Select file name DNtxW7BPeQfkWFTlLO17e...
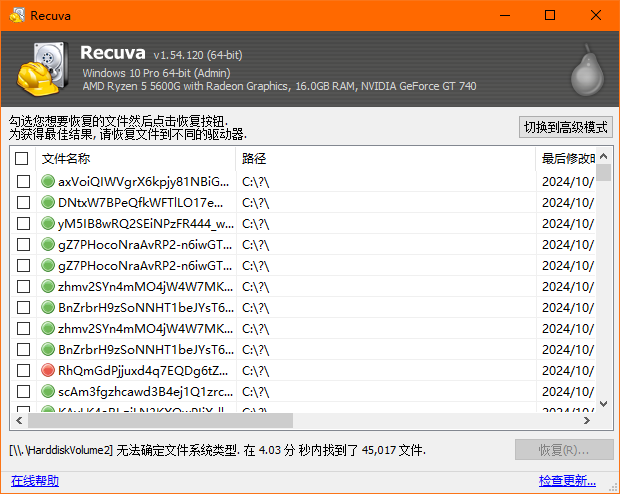 click(x=140, y=203)
